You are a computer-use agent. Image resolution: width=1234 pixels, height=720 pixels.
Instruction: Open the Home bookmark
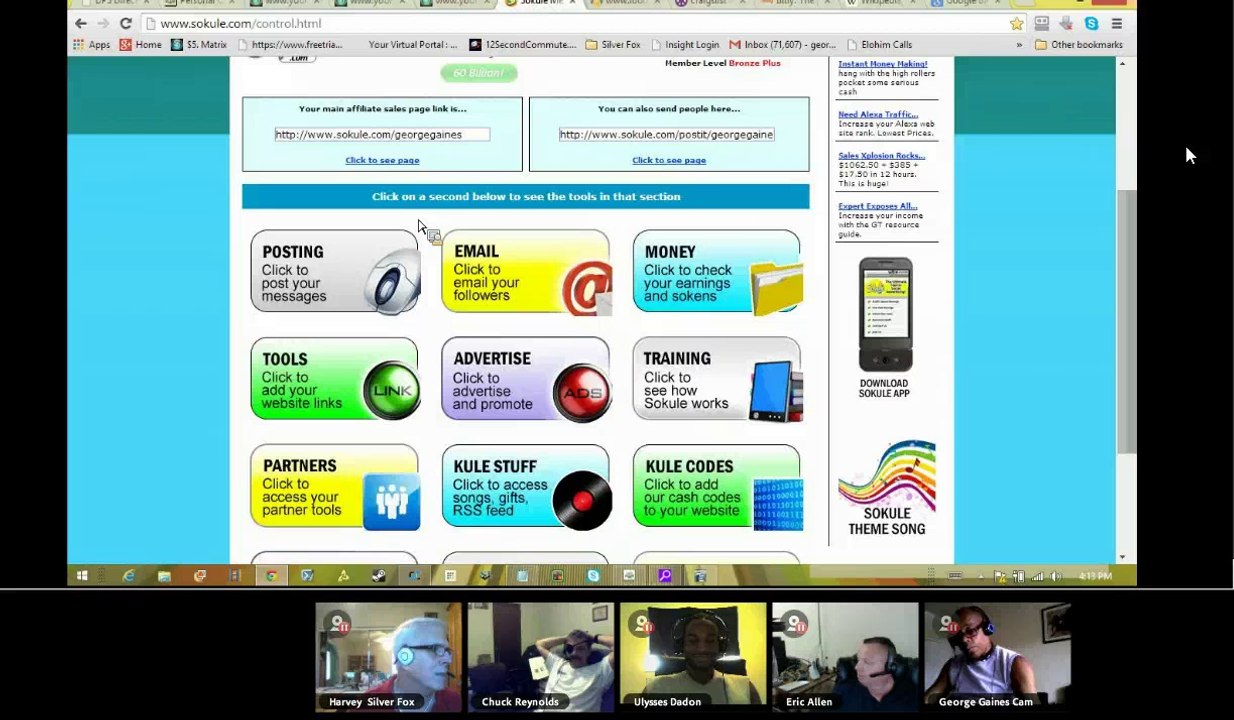pos(140,44)
